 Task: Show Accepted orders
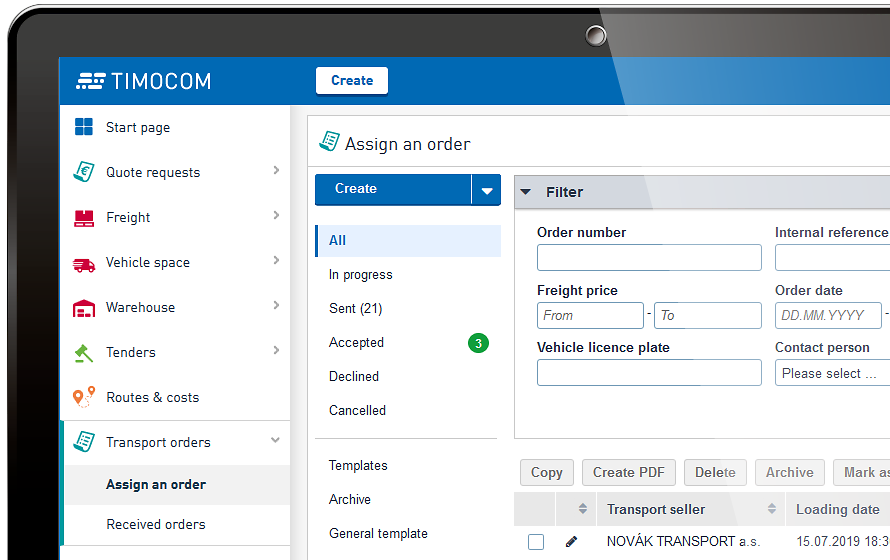pos(356,343)
